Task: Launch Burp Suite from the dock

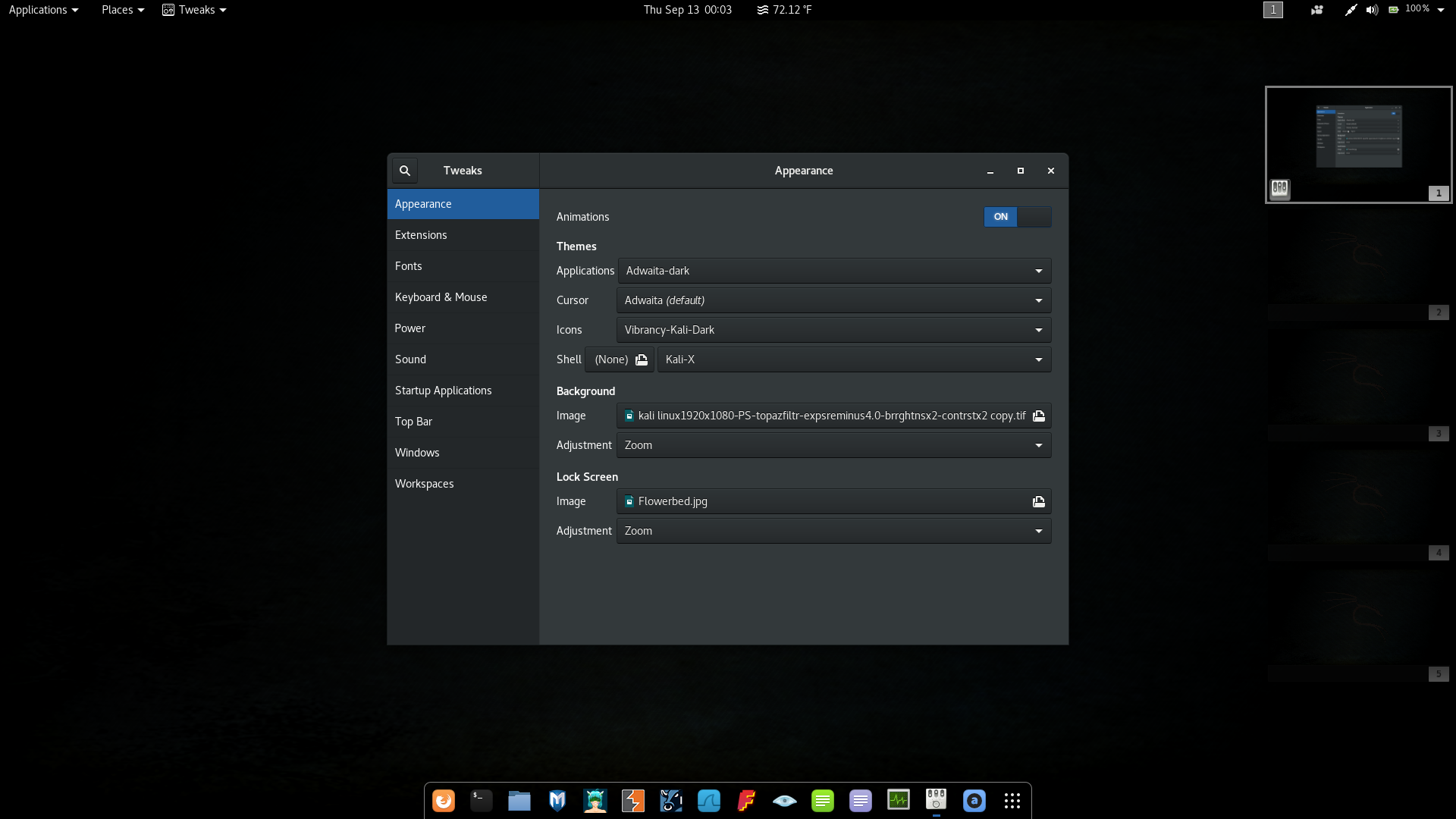Action: (x=633, y=801)
